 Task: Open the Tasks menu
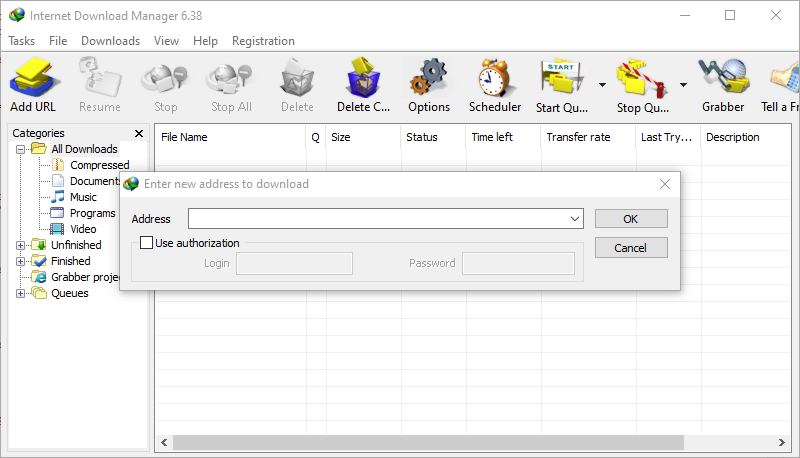(x=21, y=41)
